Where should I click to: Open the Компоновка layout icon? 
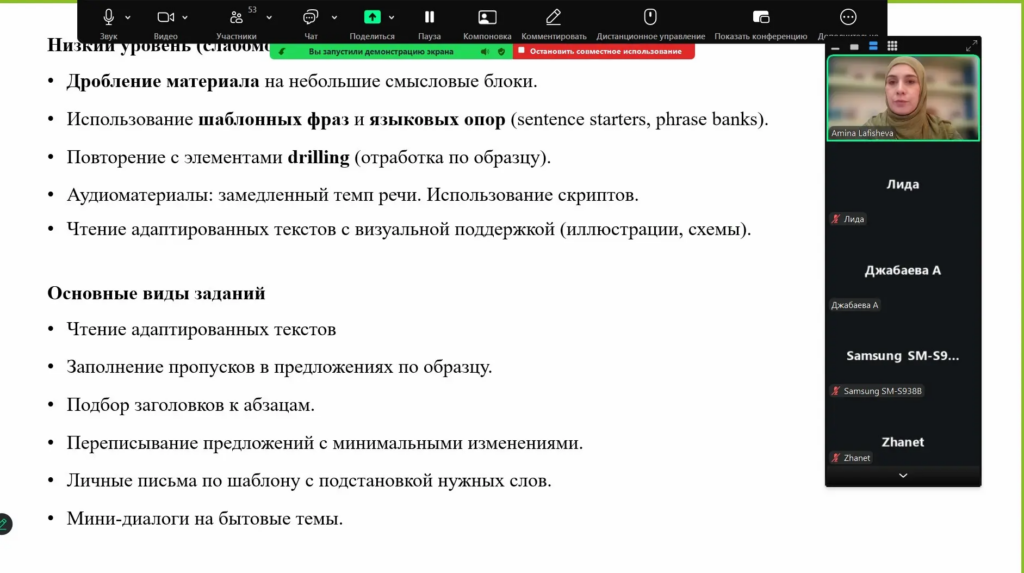487,17
